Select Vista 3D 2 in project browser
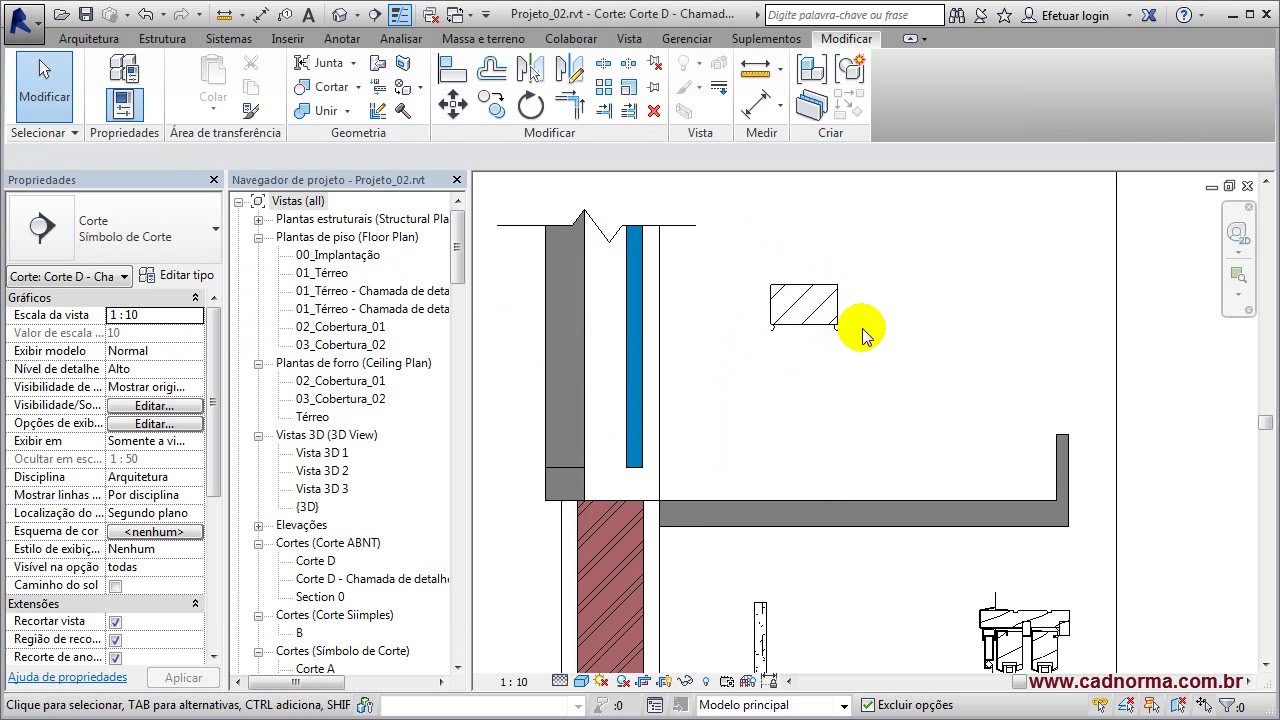The width and height of the screenshot is (1280, 720). 322,471
